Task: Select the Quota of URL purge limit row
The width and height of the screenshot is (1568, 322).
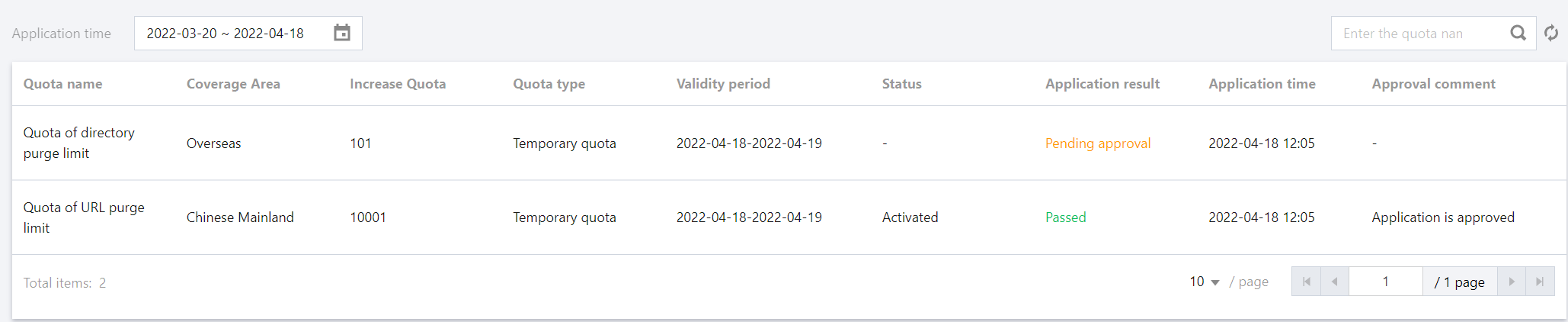Action: (84, 217)
